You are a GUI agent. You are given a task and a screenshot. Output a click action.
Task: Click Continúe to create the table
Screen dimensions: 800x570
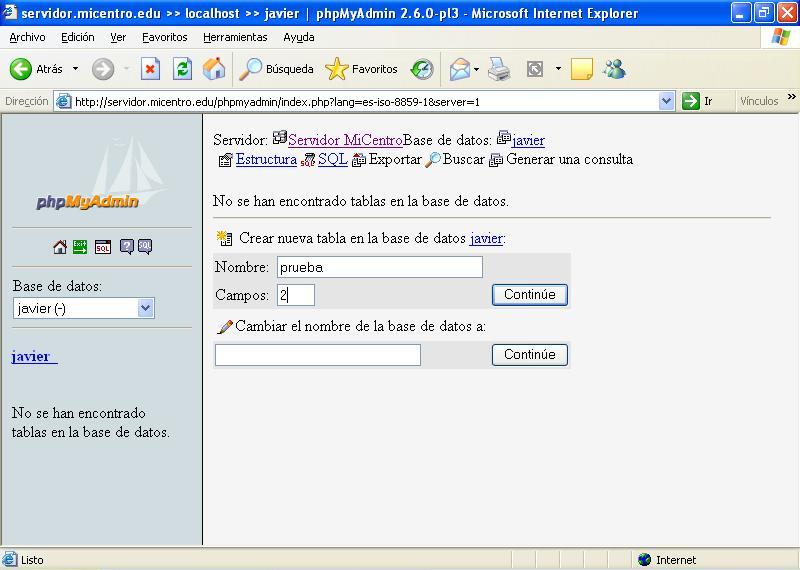click(x=529, y=294)
